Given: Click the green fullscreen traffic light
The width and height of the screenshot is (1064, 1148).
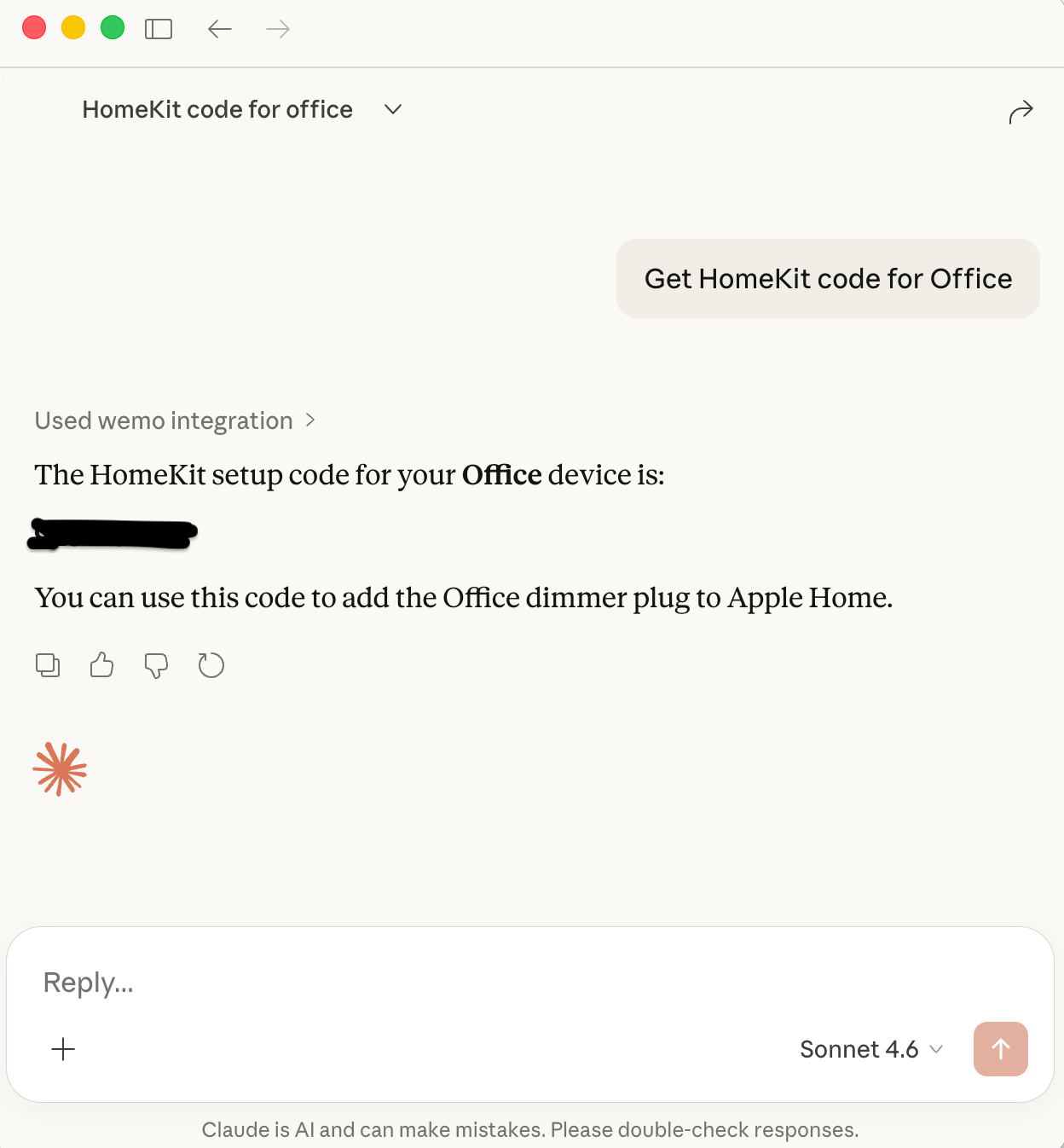Looking at the screenshot, I should 112,27.
